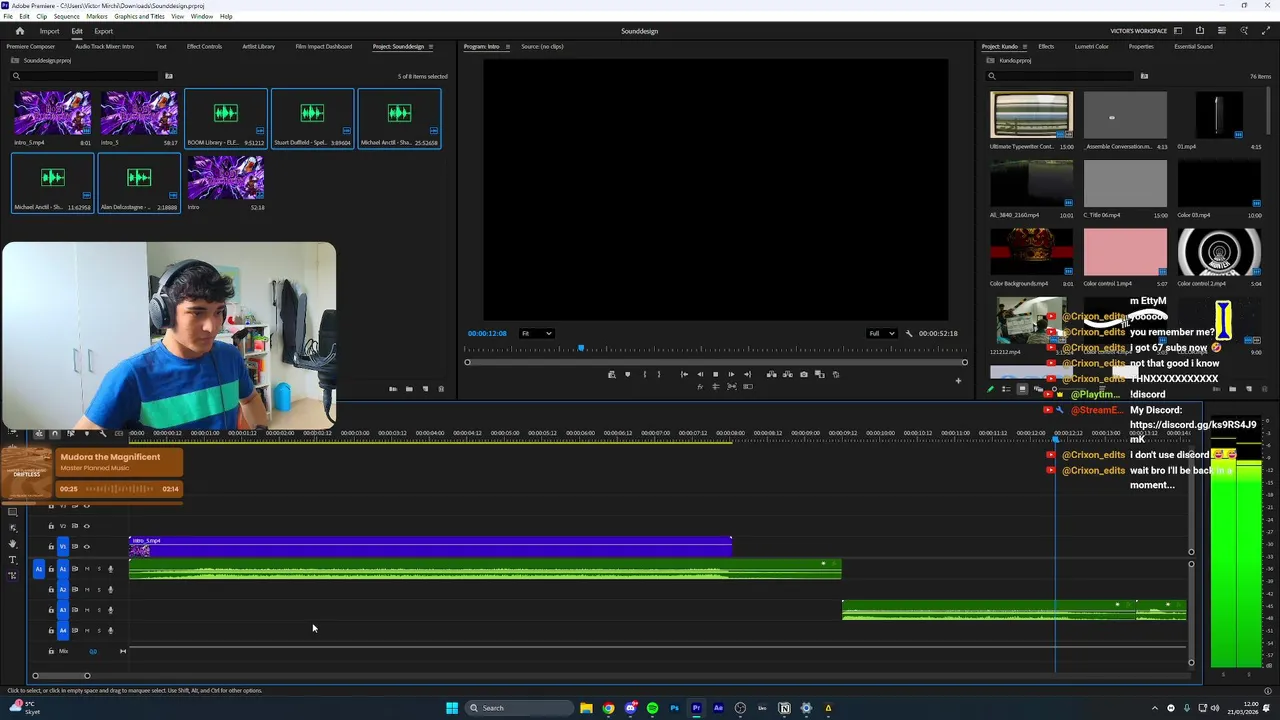This screenshot has height=720, width=1280.
Task: Open timeline wrench display settings
Action: click(102, 433)
